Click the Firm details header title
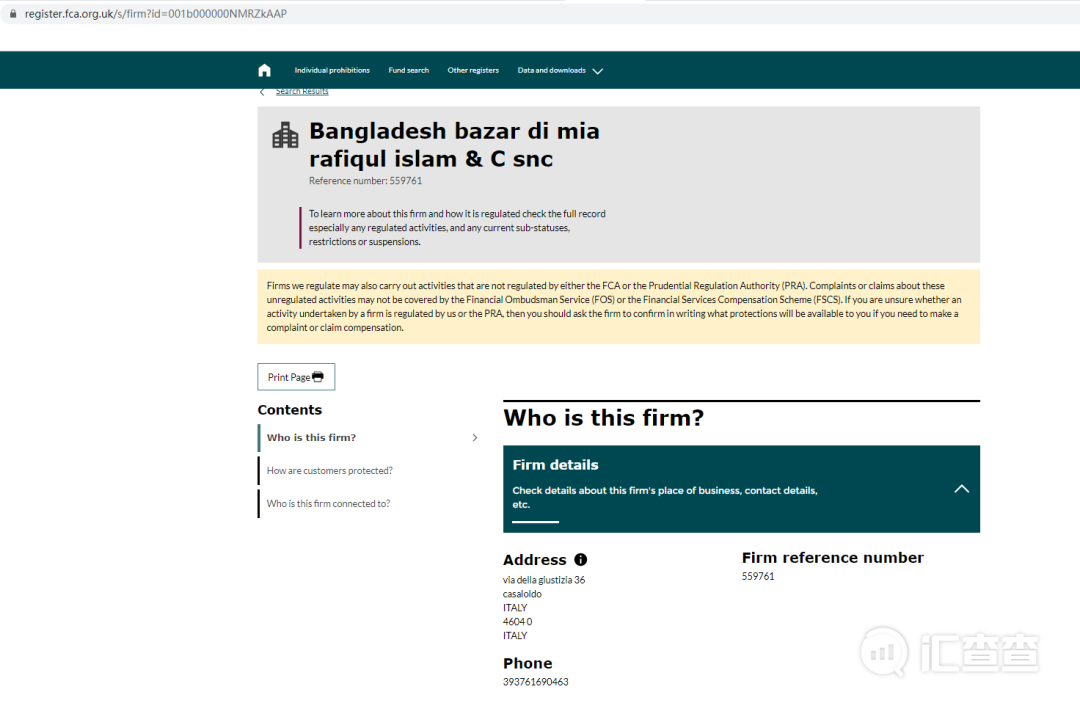 click(555, 465)
